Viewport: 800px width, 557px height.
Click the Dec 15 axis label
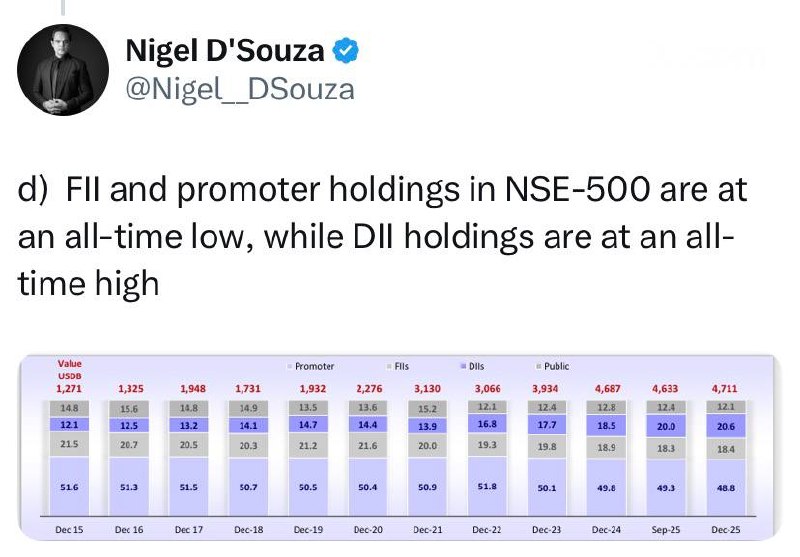[x=71, y=529]
